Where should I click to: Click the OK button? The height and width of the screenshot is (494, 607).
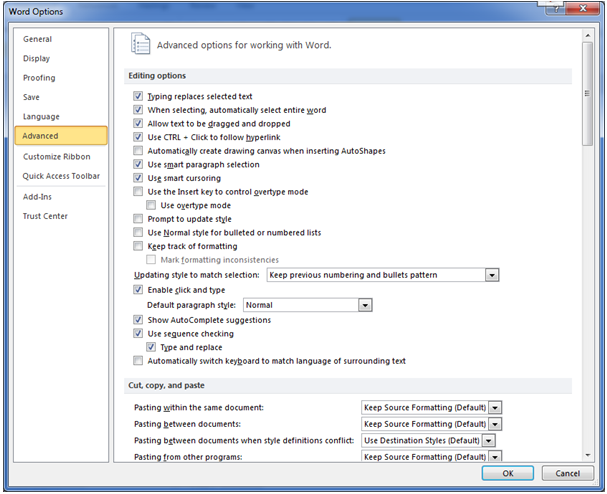[508, 473]
